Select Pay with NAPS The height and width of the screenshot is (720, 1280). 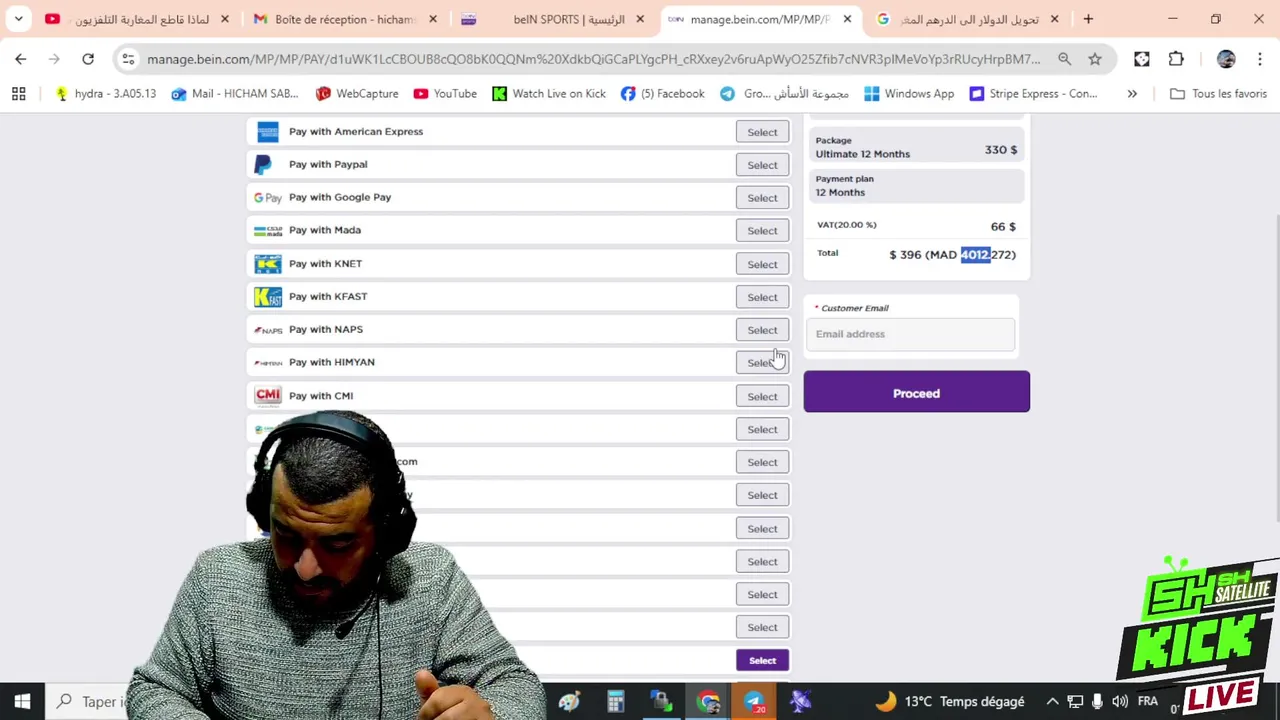click(x=762, y=330)
